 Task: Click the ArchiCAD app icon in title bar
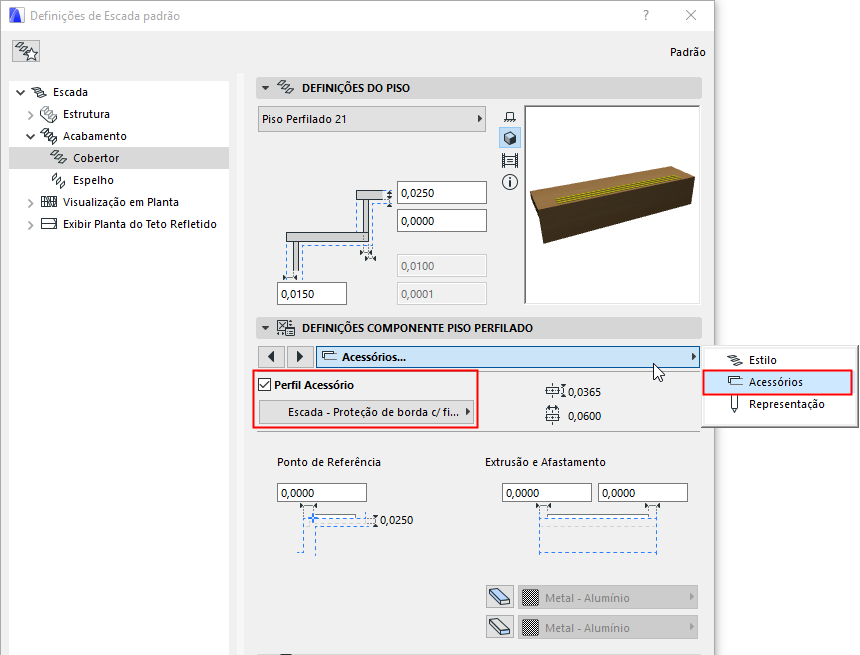pos(16,15)
